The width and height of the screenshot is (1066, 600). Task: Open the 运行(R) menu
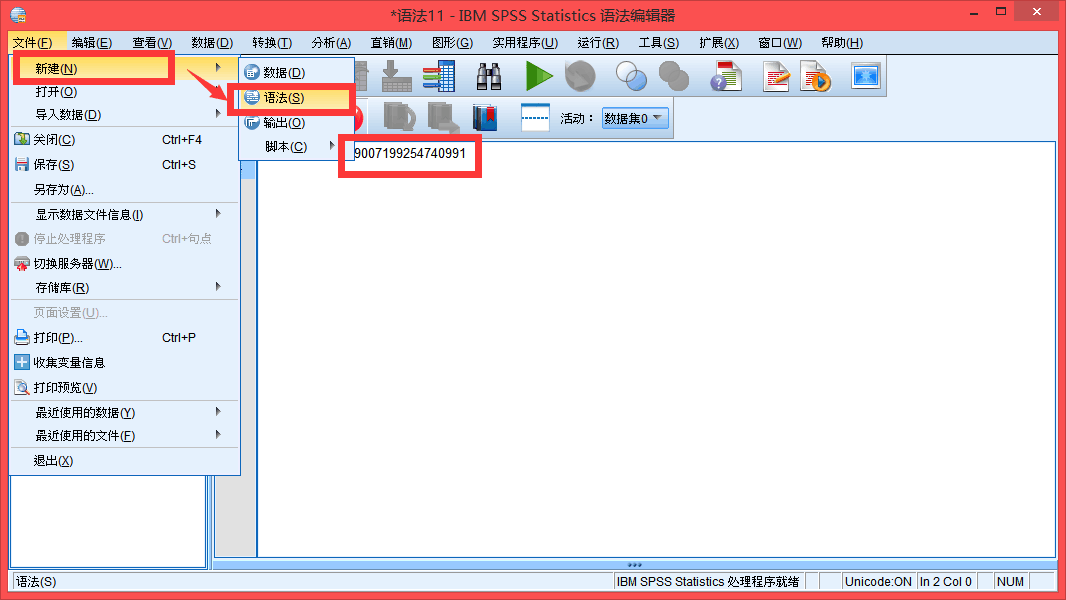click(598, 43)
